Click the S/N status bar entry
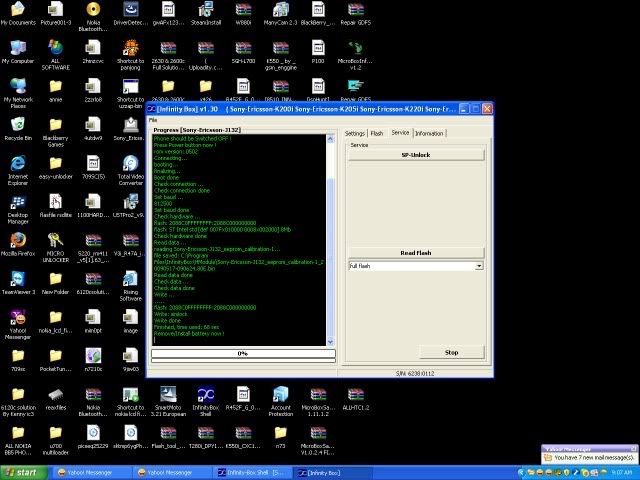 click(415, 373)
